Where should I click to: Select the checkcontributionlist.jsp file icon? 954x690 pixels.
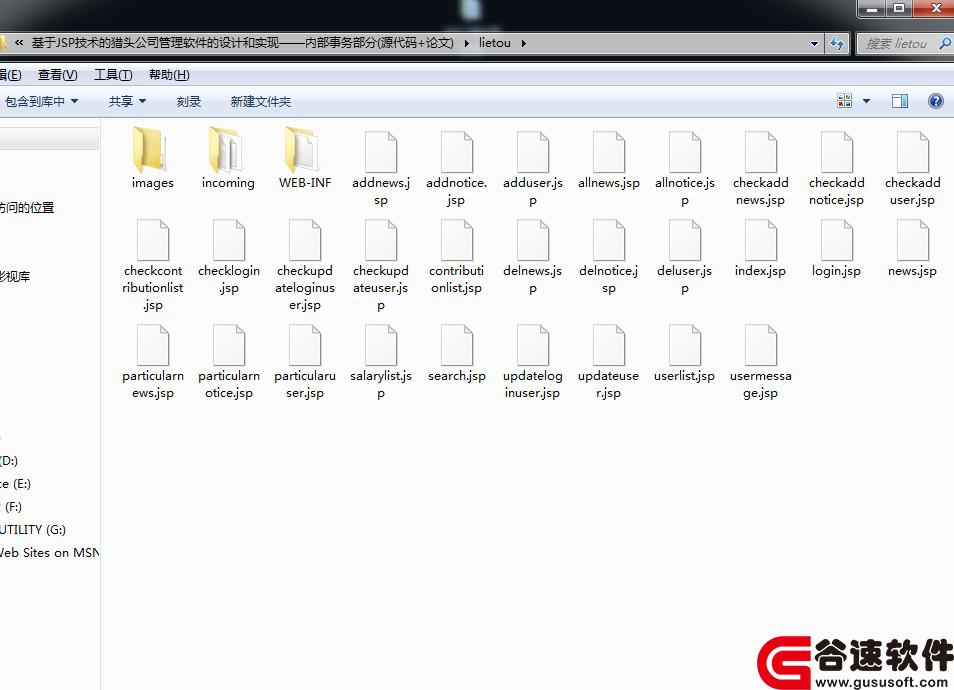pyautogui.click(x=153, y=240)
